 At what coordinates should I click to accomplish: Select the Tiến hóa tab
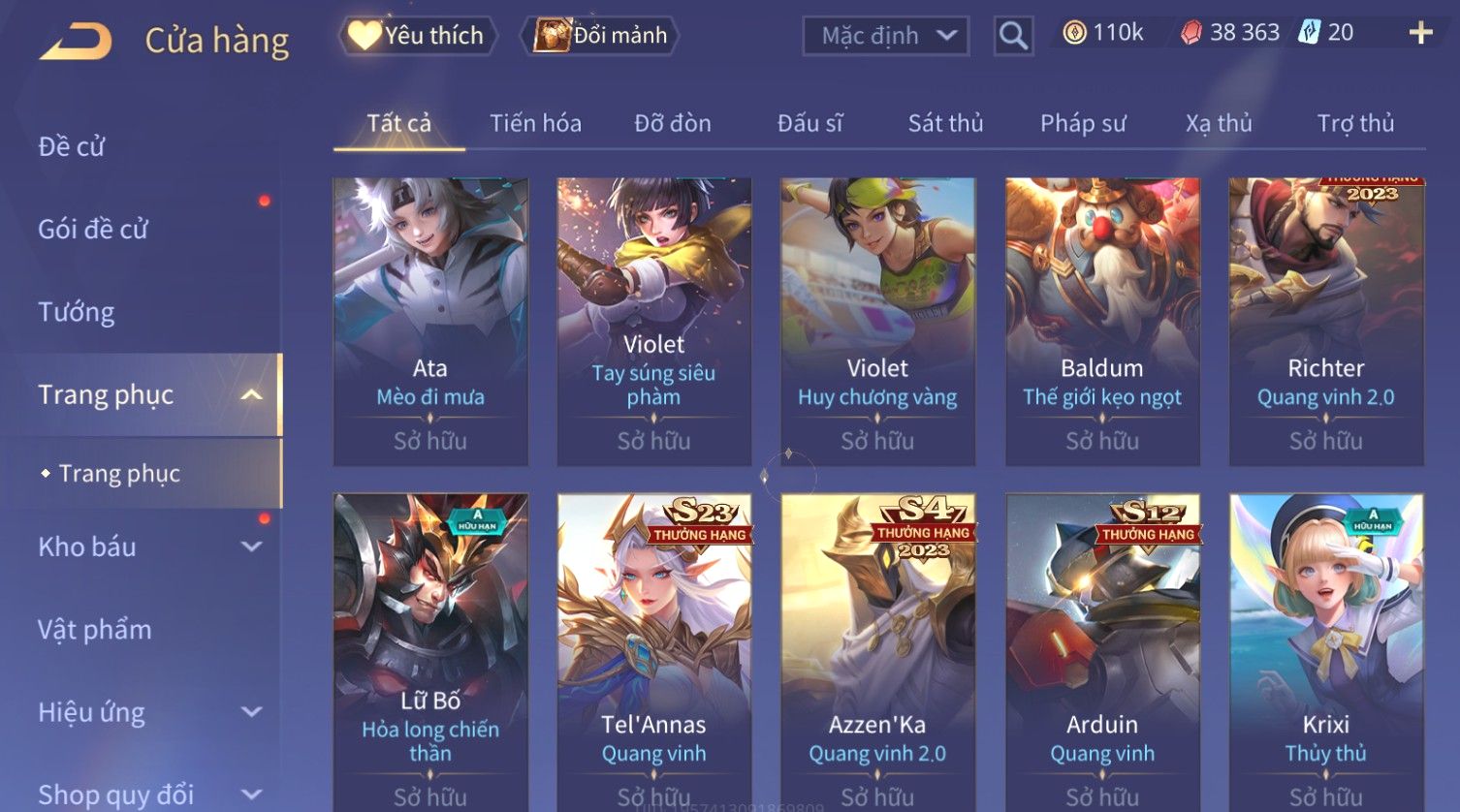(535, 123)
